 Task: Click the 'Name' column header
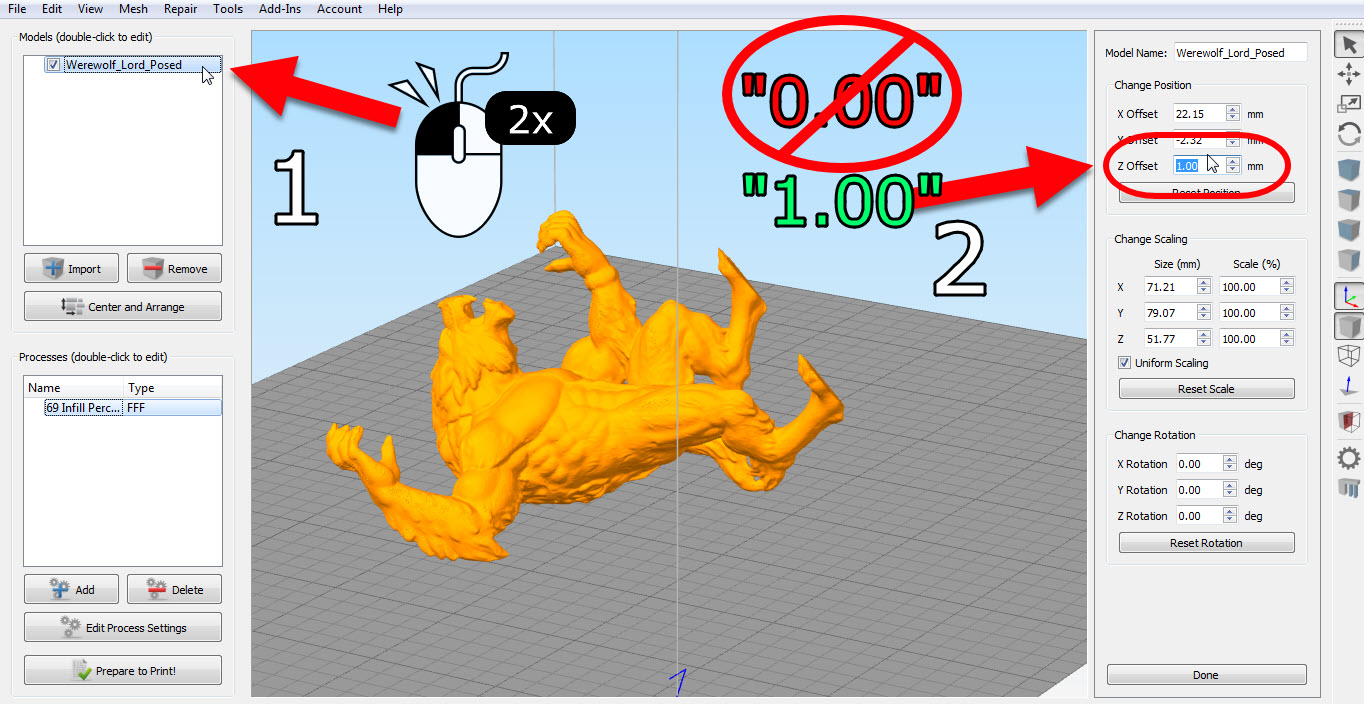(x=74, y=388)
